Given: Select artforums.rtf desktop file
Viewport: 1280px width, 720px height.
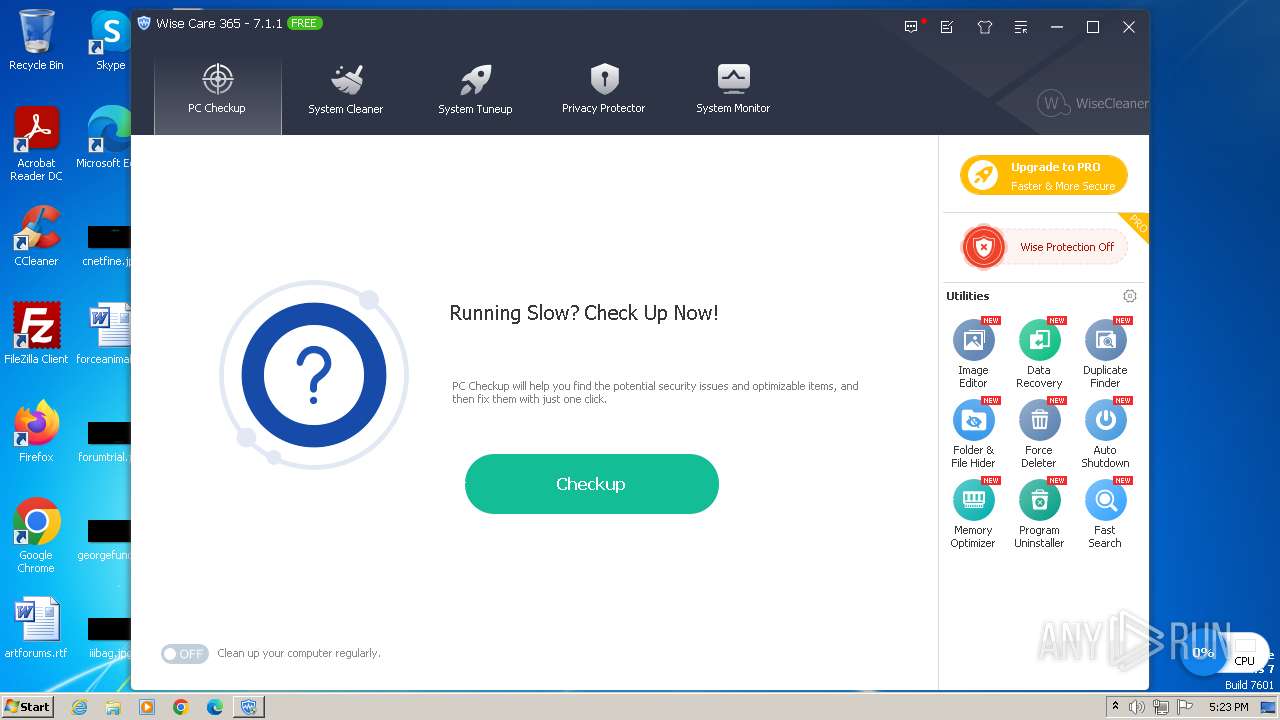Looking at the screenshot, I should pos(36,628).
